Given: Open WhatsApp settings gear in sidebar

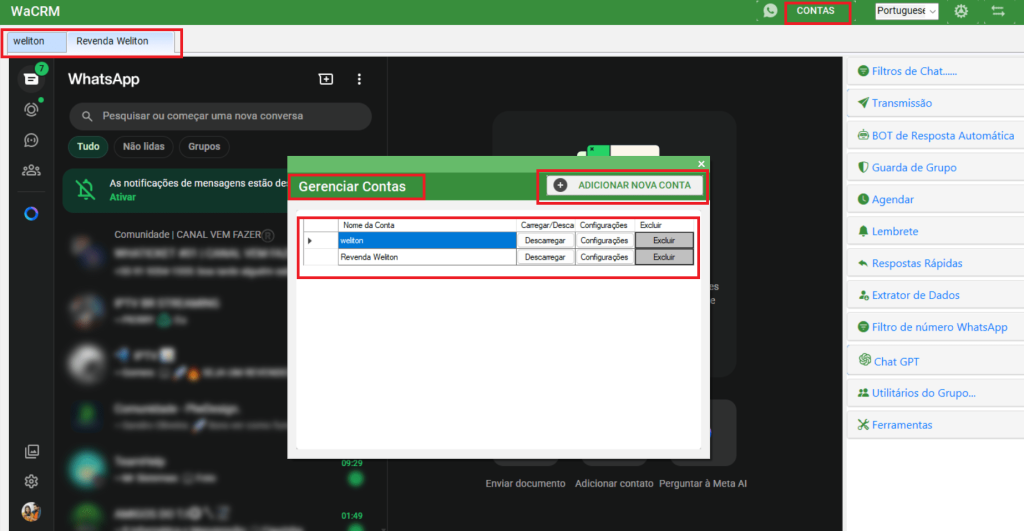Looking at the screenshot, I should [31, 481].
